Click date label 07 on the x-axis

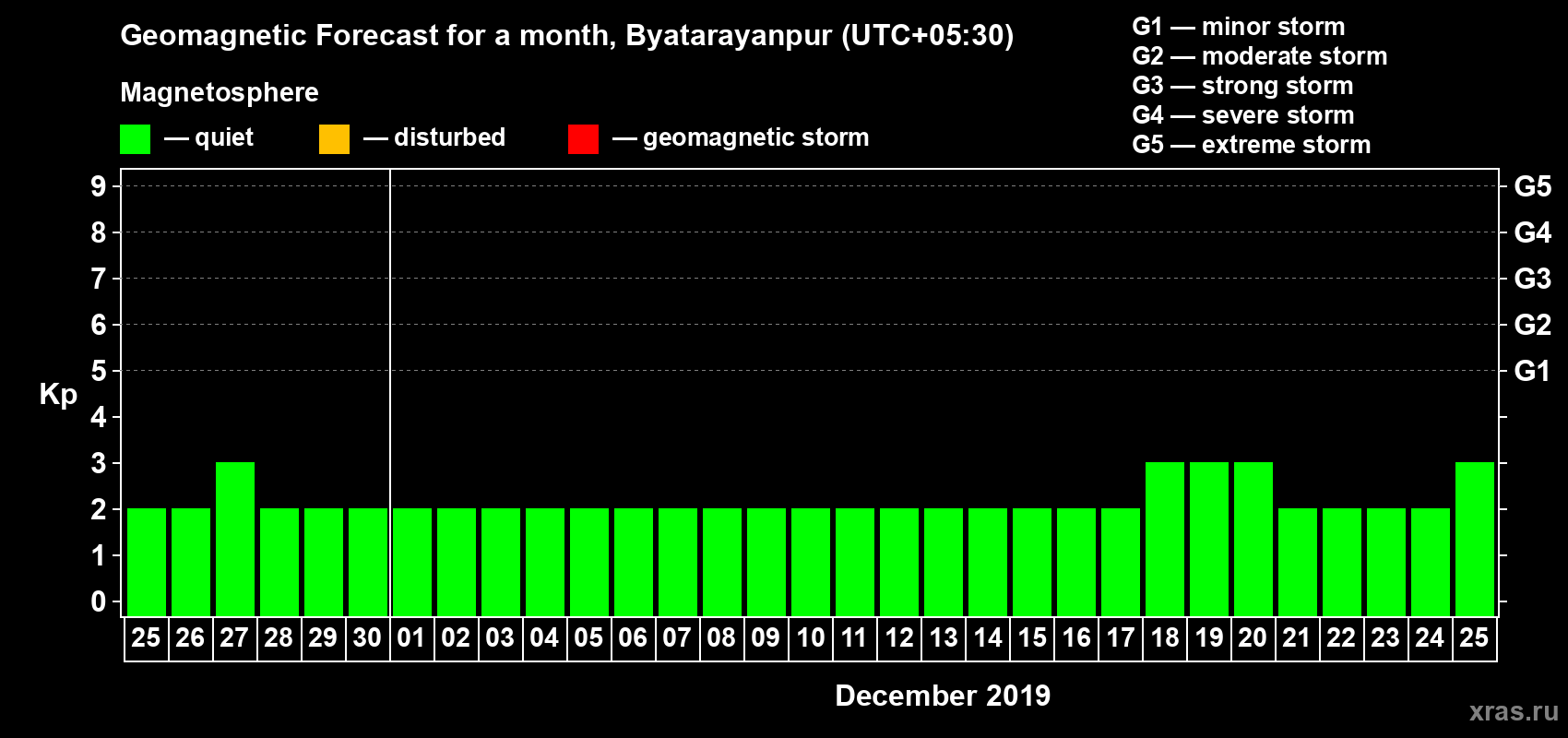tap(677, 637)
